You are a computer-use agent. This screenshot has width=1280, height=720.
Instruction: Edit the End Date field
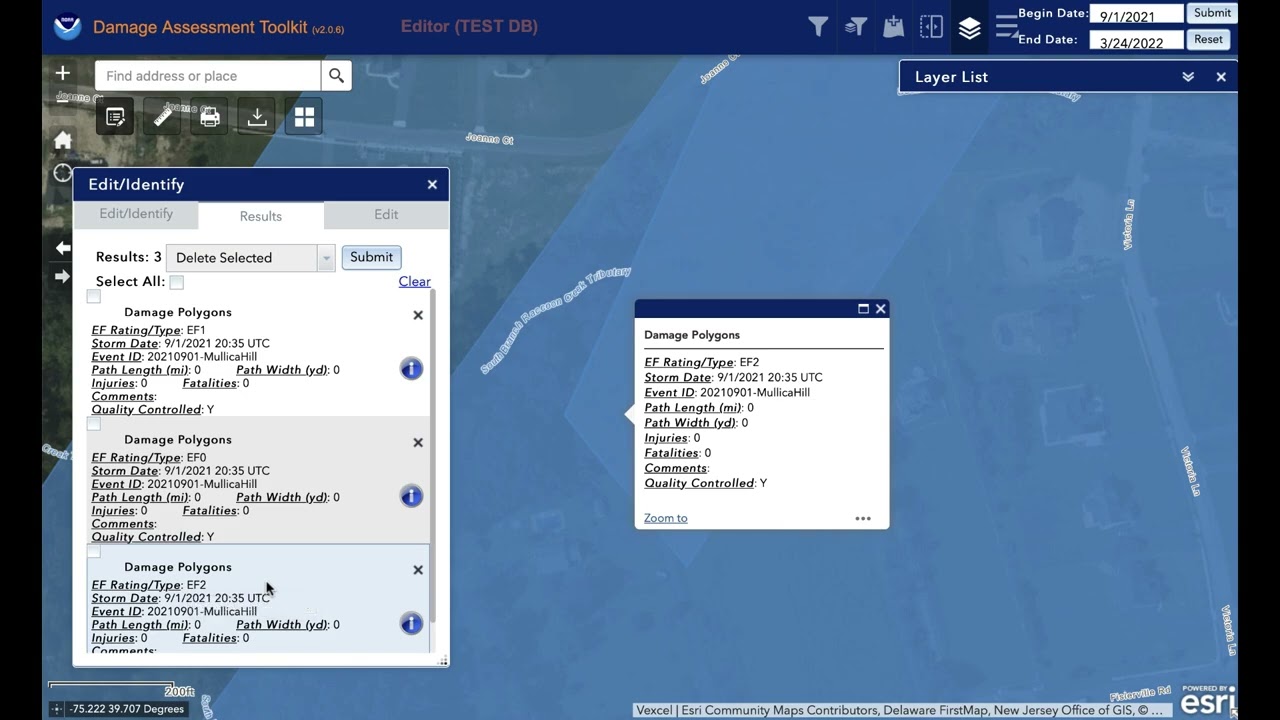(1135, 42)
